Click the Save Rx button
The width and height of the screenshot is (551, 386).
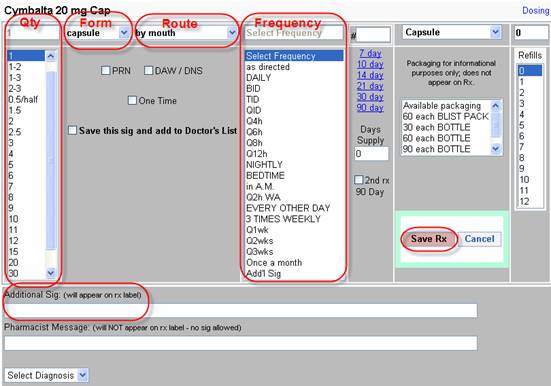429,239
